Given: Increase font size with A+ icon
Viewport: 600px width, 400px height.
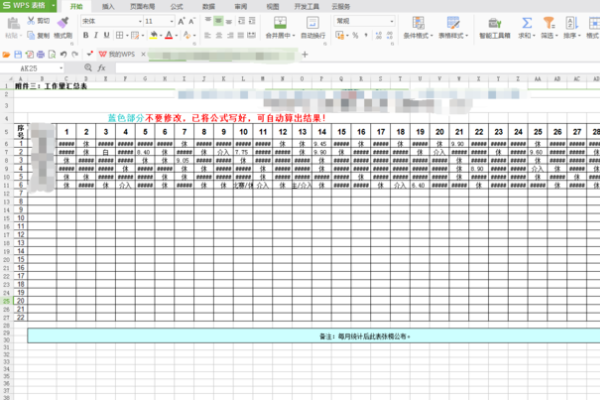Looking at the screenshot, I should 181,21.
